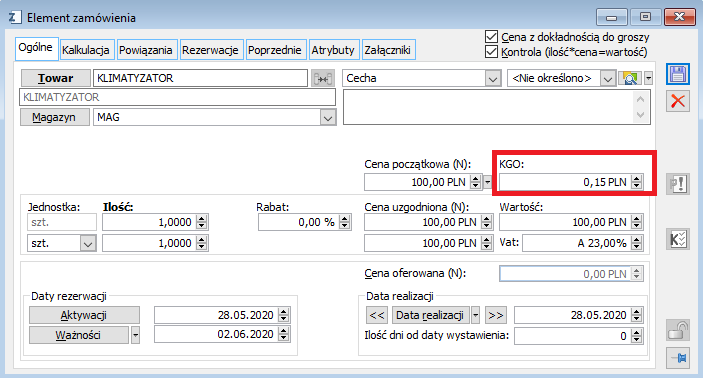This screenshot has height=378, width=703.
Task: Expand the small arrow next to magnifier icon
Action: [x=648, y=78]
